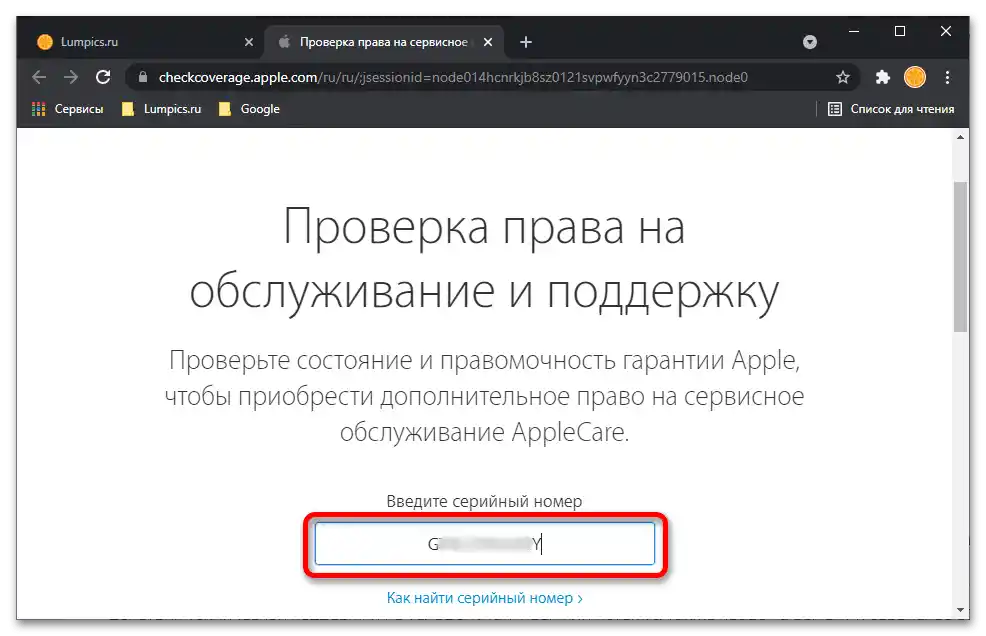Click the scrollbar down arrow
986x636 pixels.
[x=960, y=610]
